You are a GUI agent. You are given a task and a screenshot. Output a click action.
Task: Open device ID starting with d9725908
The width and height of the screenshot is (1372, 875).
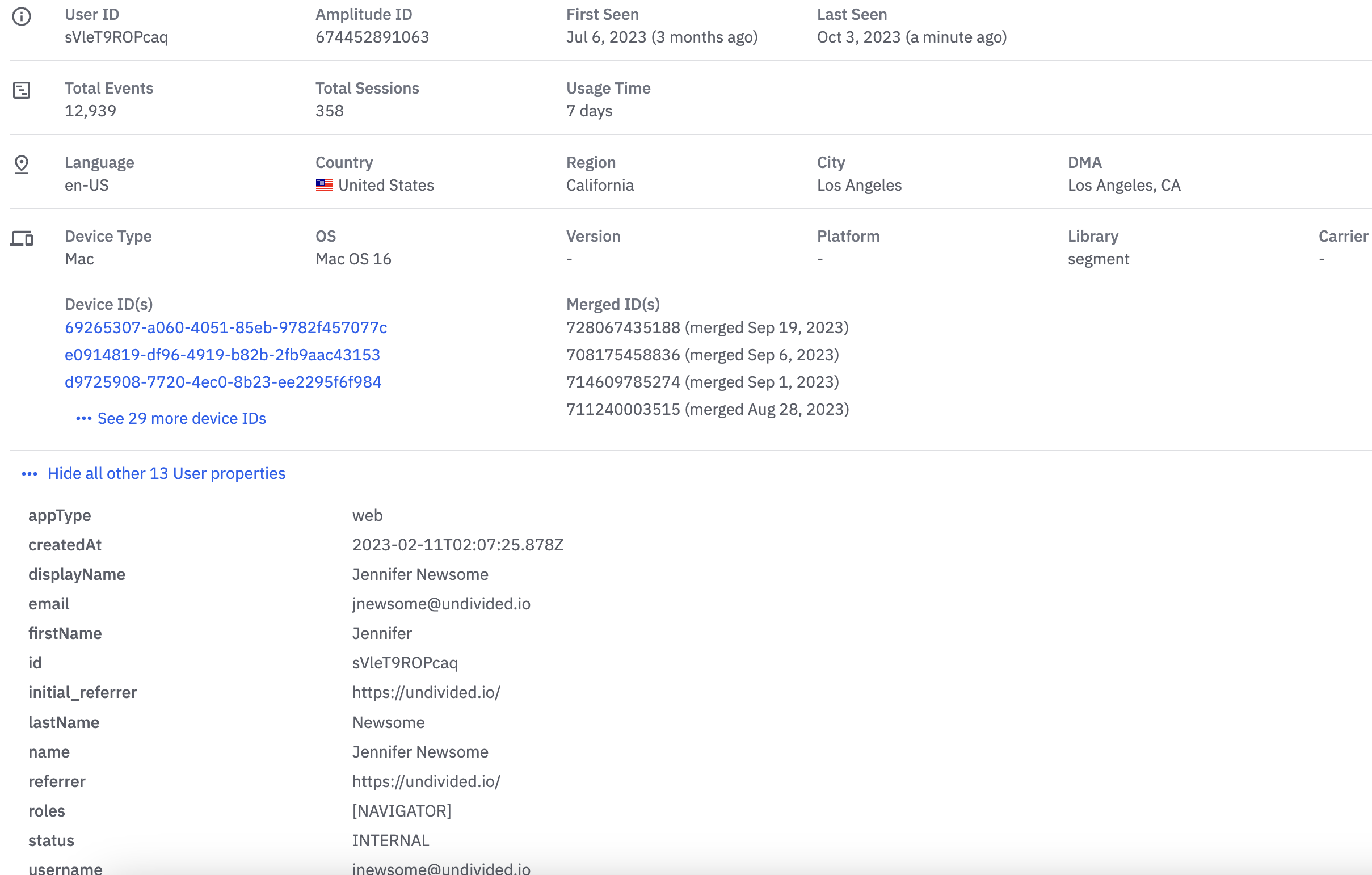(x=223, y=382)
